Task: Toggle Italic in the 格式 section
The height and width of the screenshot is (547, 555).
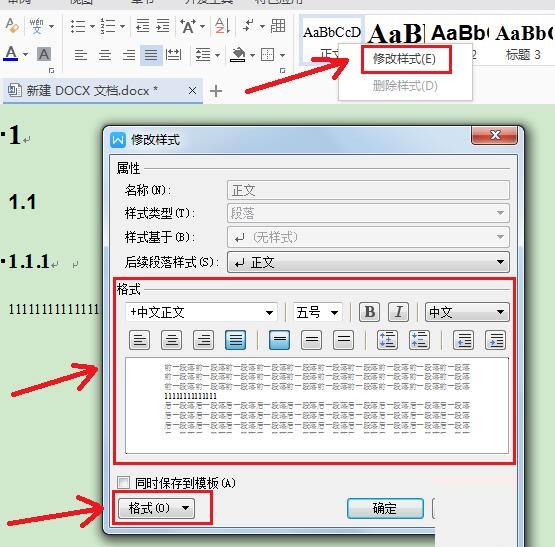Action: click(x=399, y=312)
